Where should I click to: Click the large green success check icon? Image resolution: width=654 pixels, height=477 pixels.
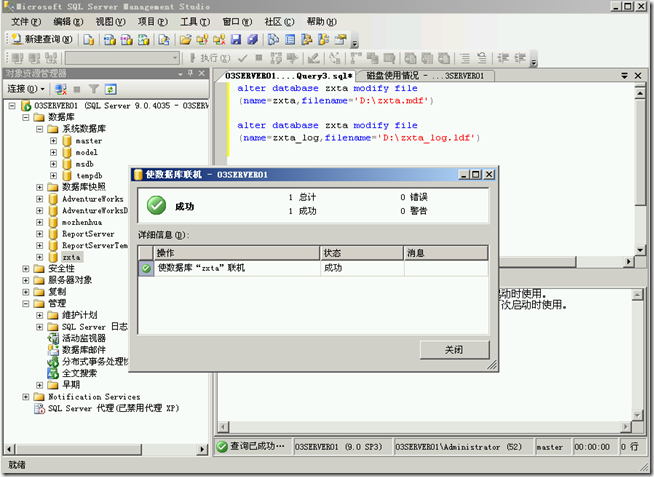point(156,206)
